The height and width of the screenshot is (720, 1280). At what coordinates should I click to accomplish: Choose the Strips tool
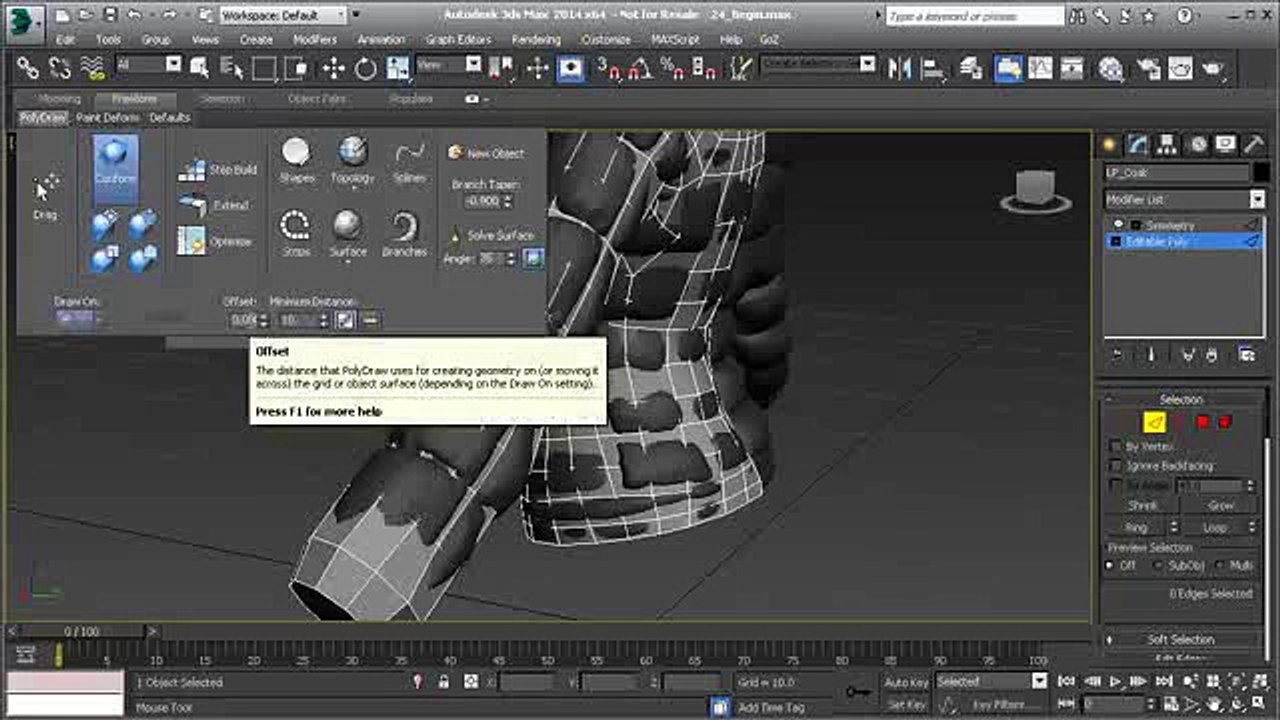coord(295,234)
